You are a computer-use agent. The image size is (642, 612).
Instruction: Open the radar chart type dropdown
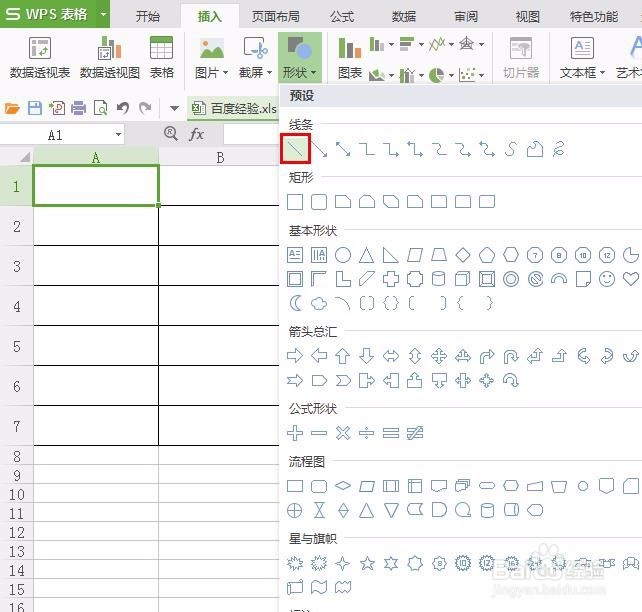482,44
